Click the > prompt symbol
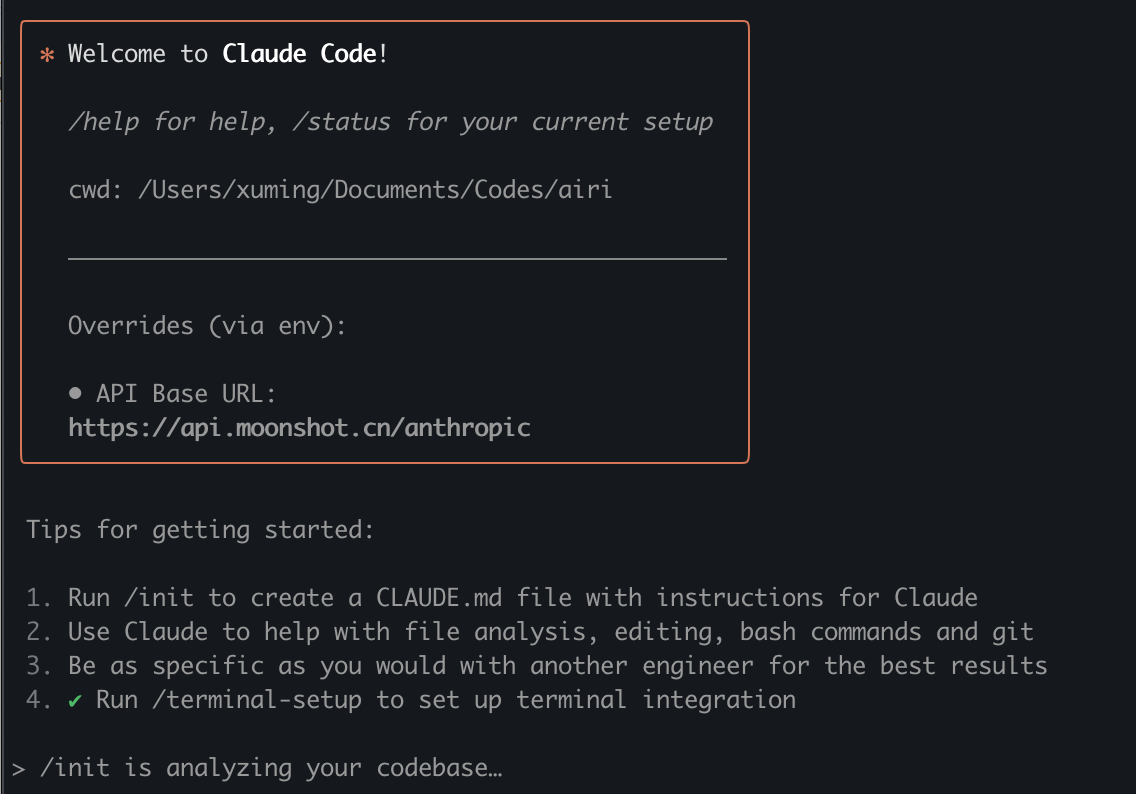The image size is (1136, 794). (x=19, y=769)
